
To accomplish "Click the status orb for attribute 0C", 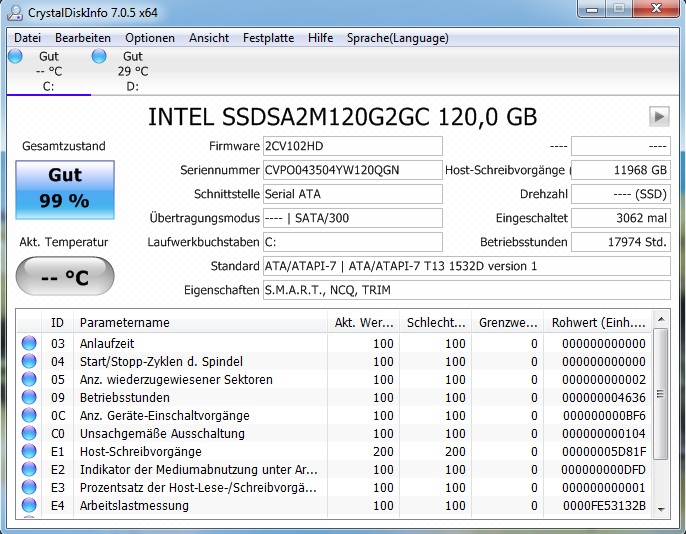I will tap(29, 415).
